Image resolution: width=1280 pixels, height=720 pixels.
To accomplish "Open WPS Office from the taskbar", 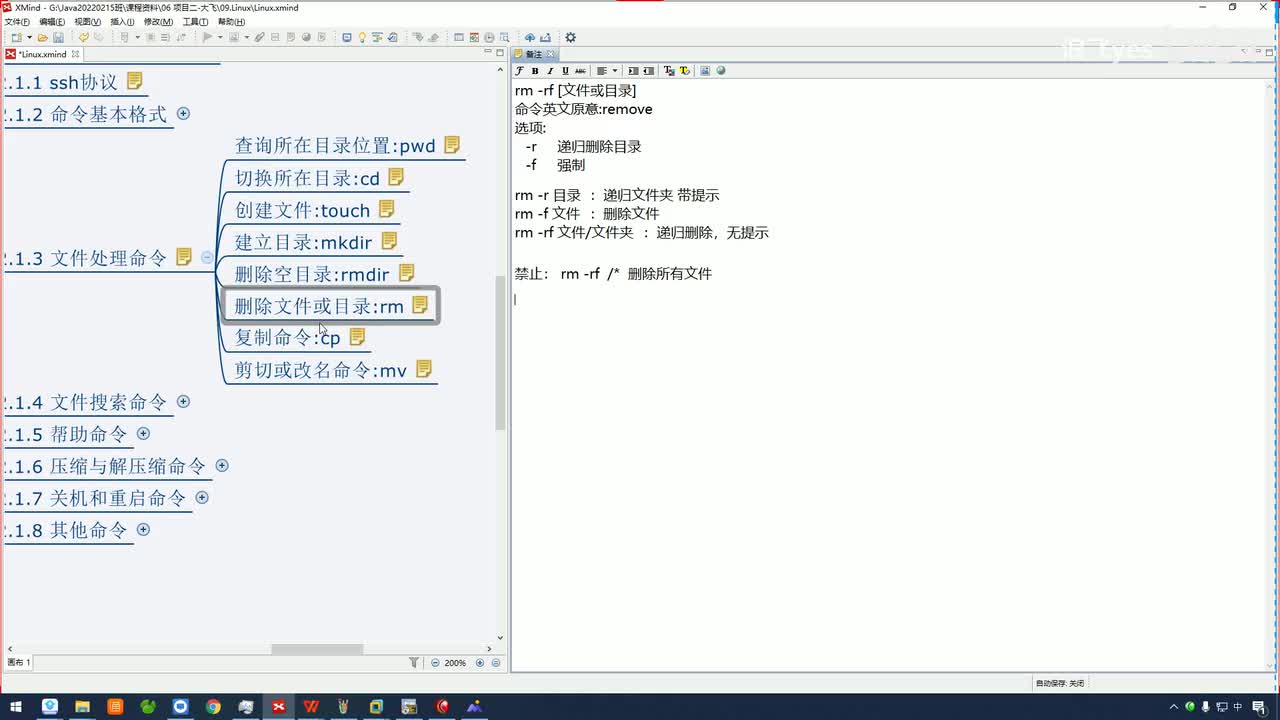I will [311, 707].
